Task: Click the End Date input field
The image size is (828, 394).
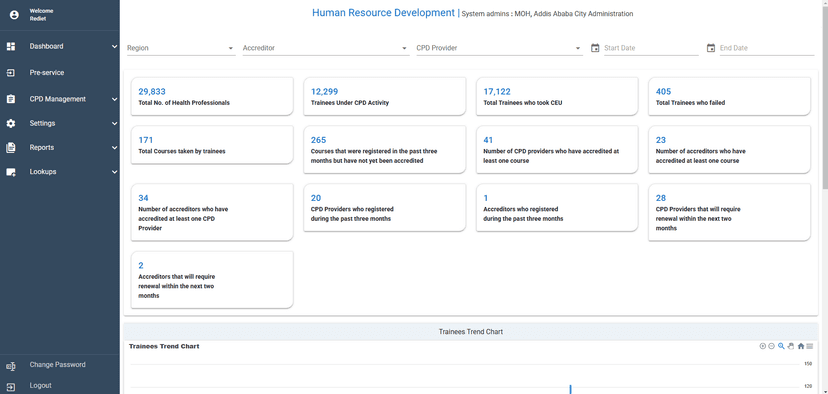Action: coord(767,48)
